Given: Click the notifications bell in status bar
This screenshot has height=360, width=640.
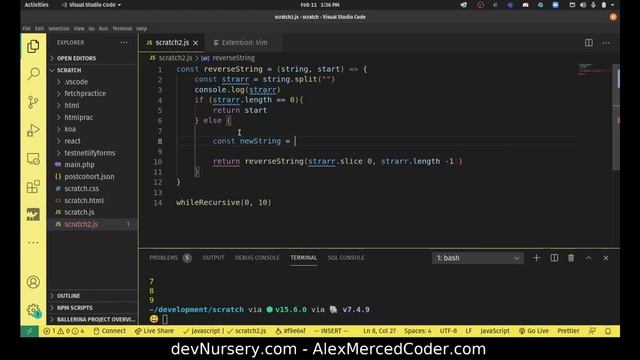Looking at the screenshot, I should click(x=608, y=331).
